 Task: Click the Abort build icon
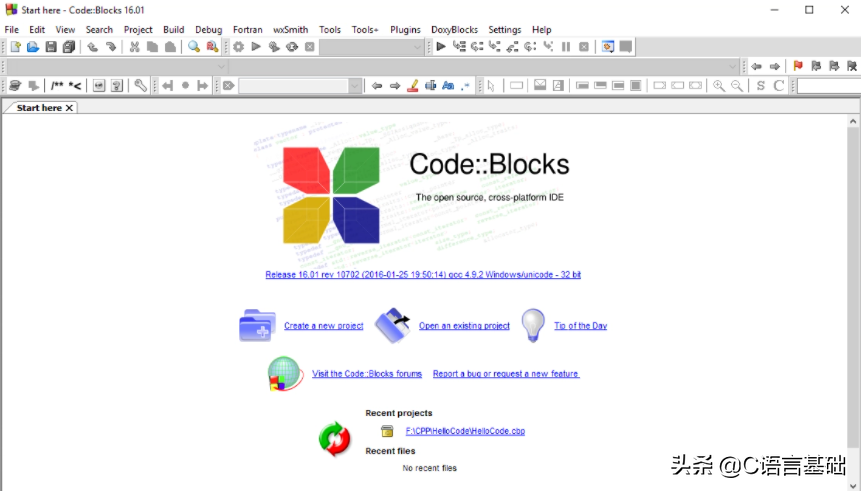[x=310, y=47]
